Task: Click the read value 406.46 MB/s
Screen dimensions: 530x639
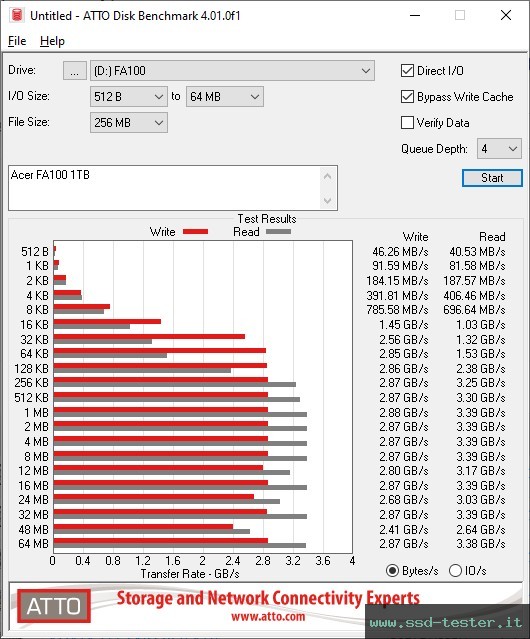Action: (x=474, y=295)
